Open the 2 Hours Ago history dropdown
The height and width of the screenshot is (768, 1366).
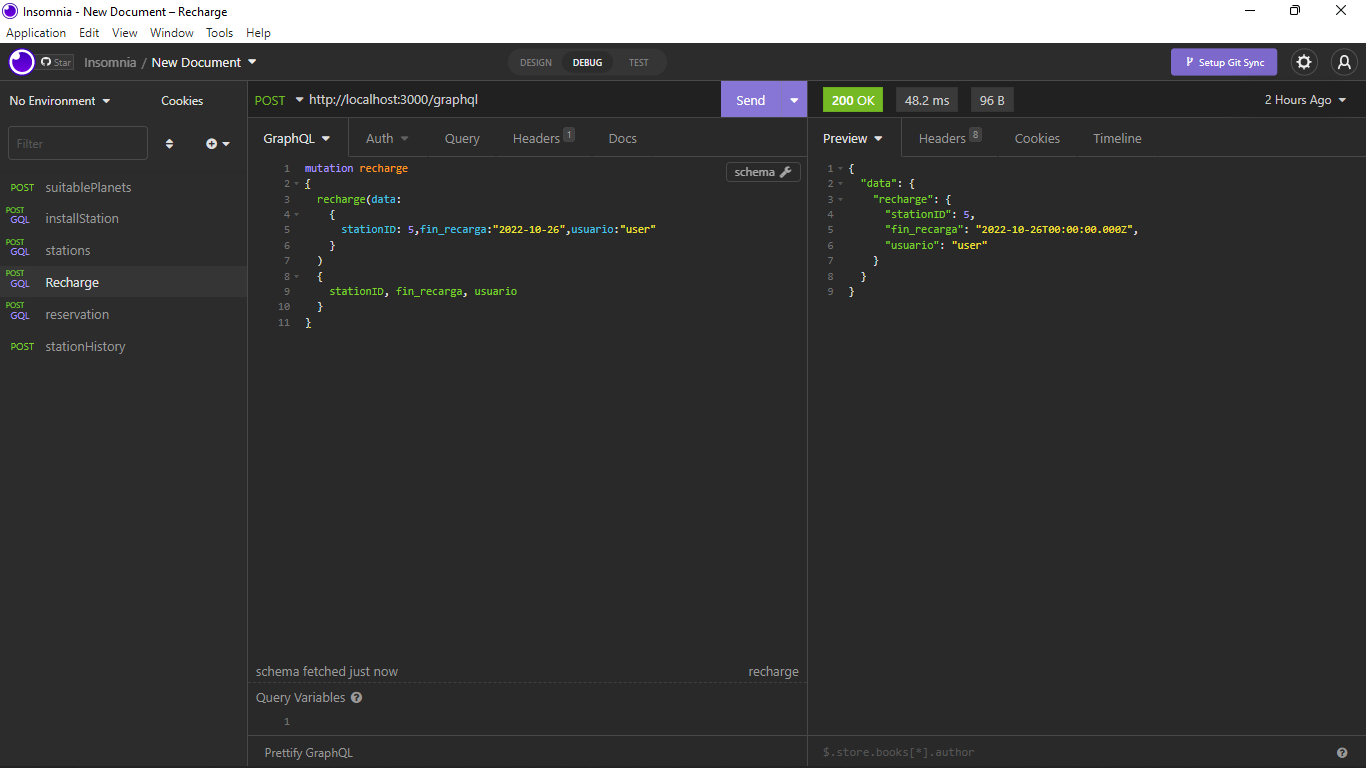coord(1305,100)
